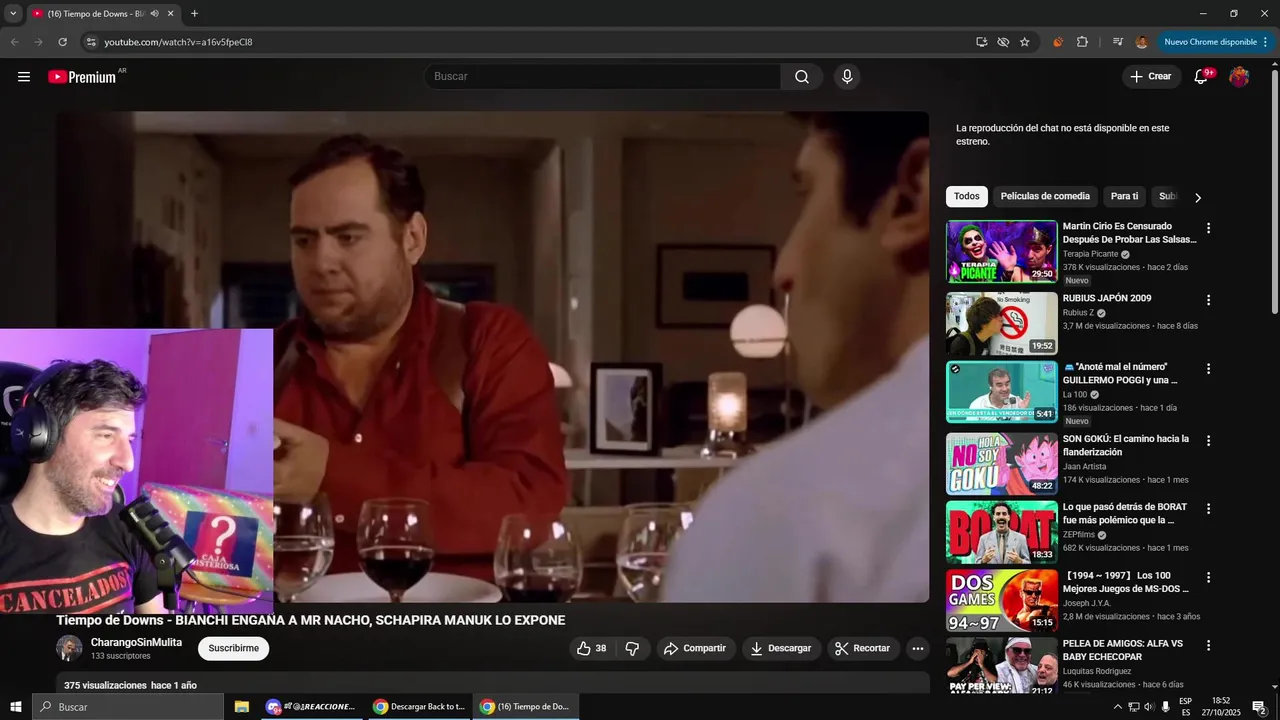Reload the page in Chrome

click(x=62, y=42)
